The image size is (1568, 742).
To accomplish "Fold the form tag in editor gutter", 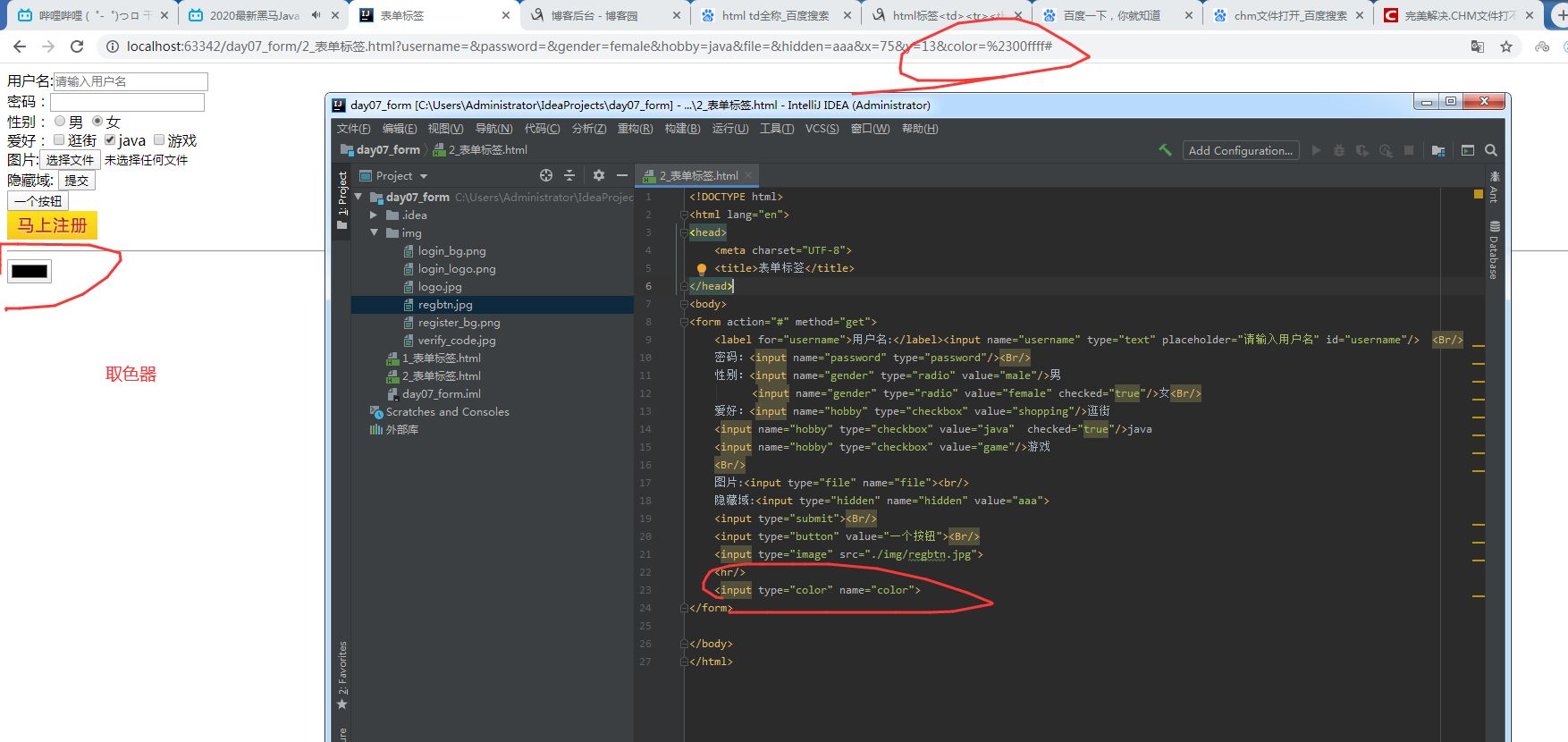I will [684, 322].
